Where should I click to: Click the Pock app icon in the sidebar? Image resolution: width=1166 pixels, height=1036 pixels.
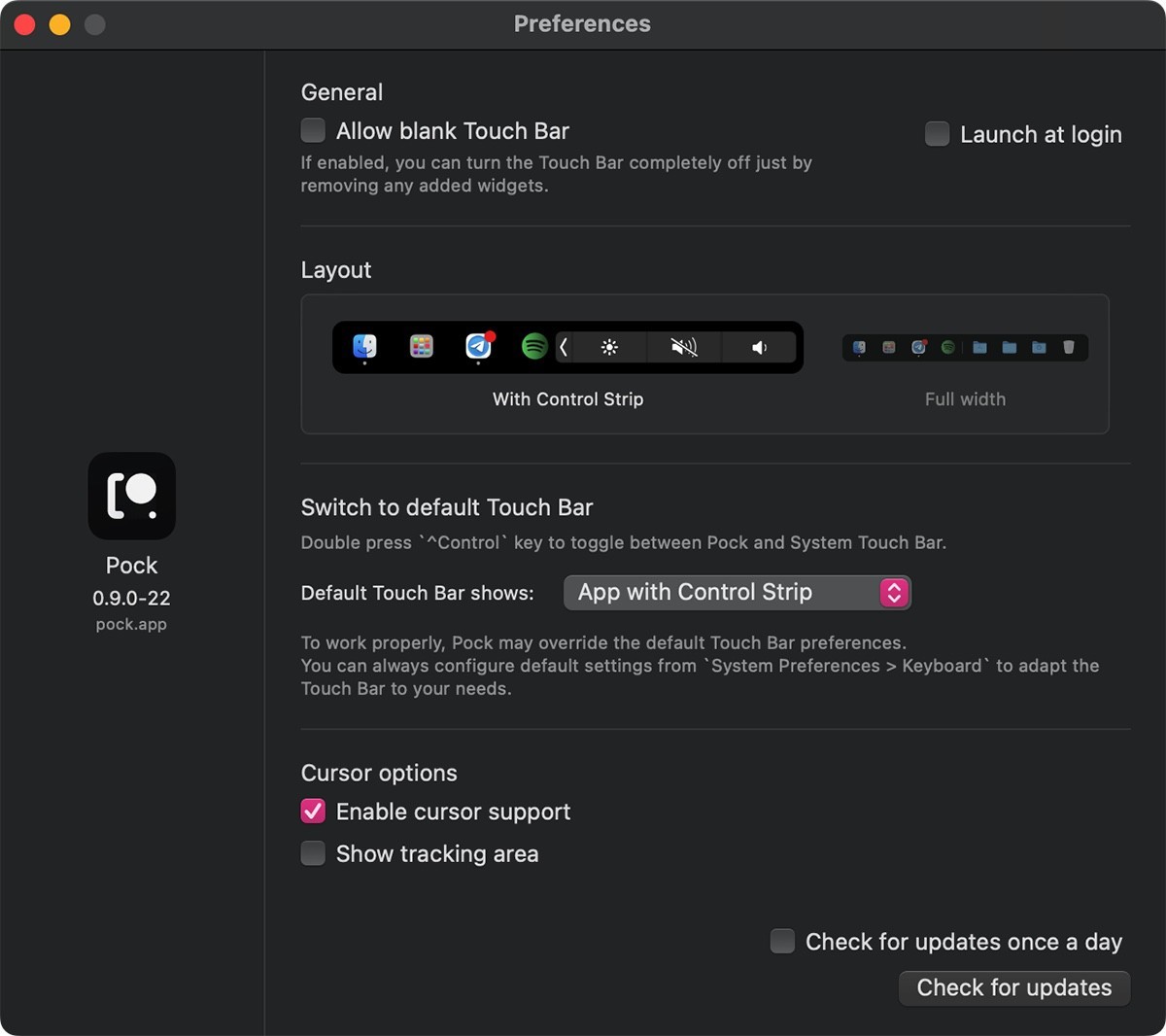click(x=131, y=496)
